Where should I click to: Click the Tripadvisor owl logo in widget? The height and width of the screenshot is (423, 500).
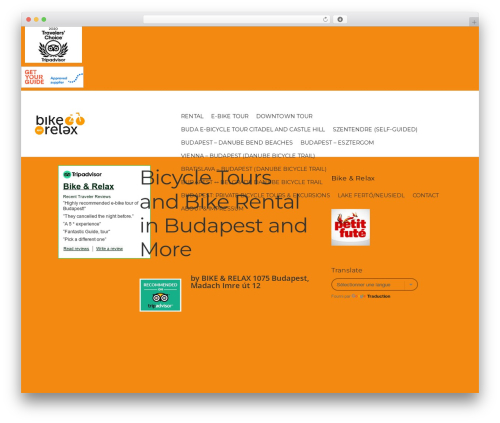coord(67,174)
